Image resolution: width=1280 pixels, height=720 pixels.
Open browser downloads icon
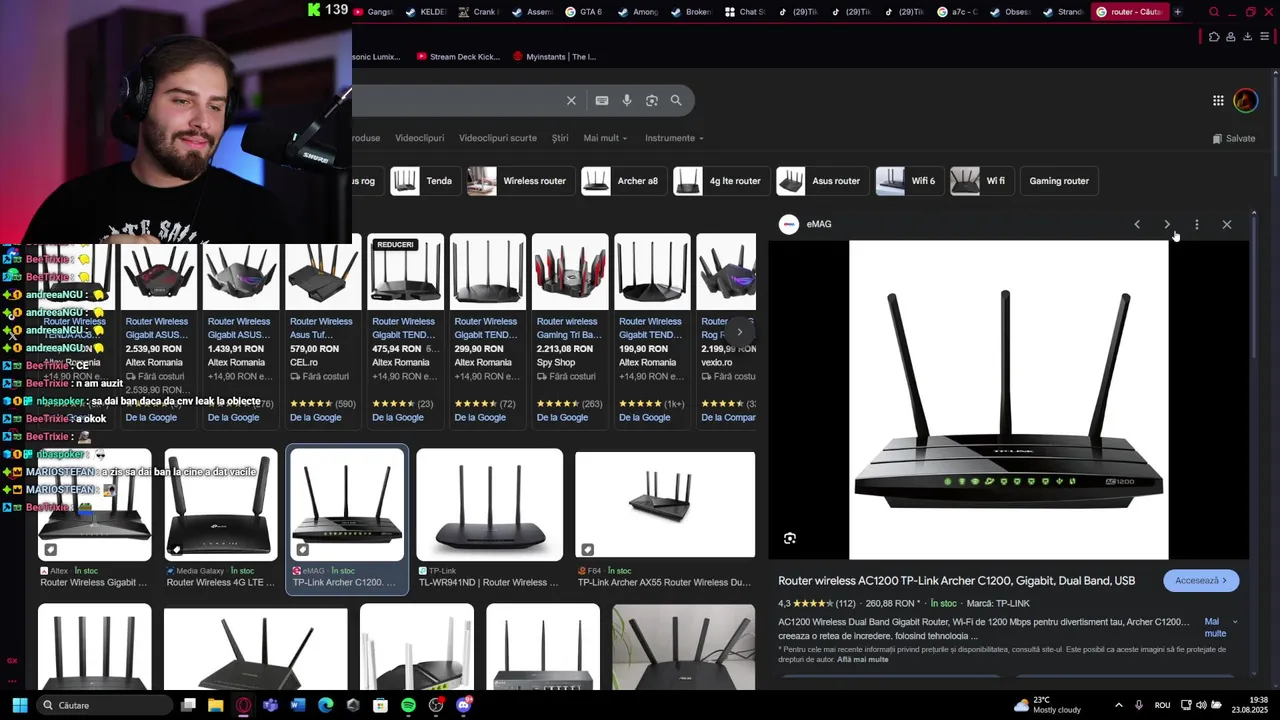pos(1247,37)
